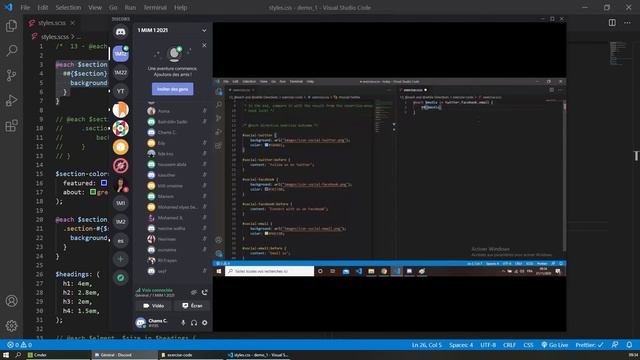Start screen share with Écran button
The width and height of the screenshot is (640, 360).
tap(192, 306)
